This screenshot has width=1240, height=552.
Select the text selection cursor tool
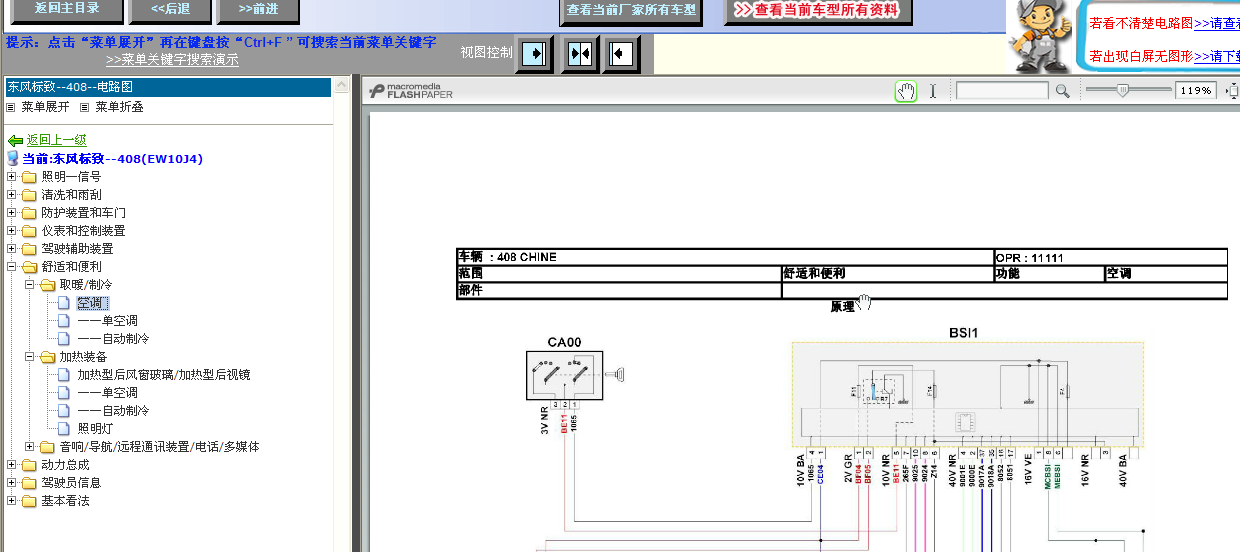[933, 91]
